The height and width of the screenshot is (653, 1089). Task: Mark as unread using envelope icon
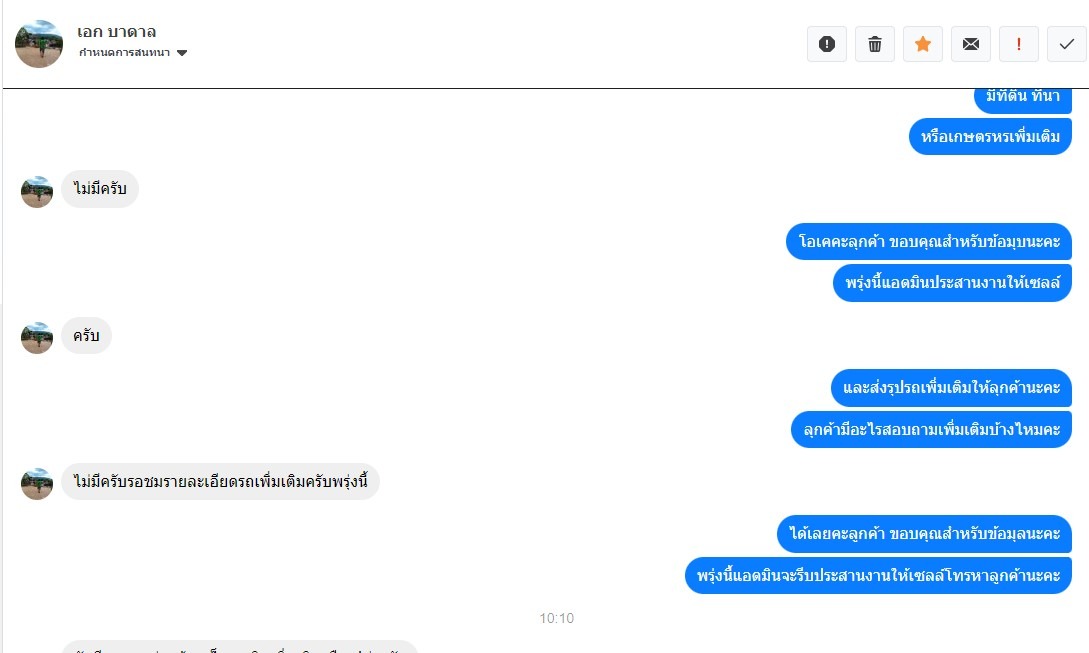pyautogui.click(x=970, y=44)
